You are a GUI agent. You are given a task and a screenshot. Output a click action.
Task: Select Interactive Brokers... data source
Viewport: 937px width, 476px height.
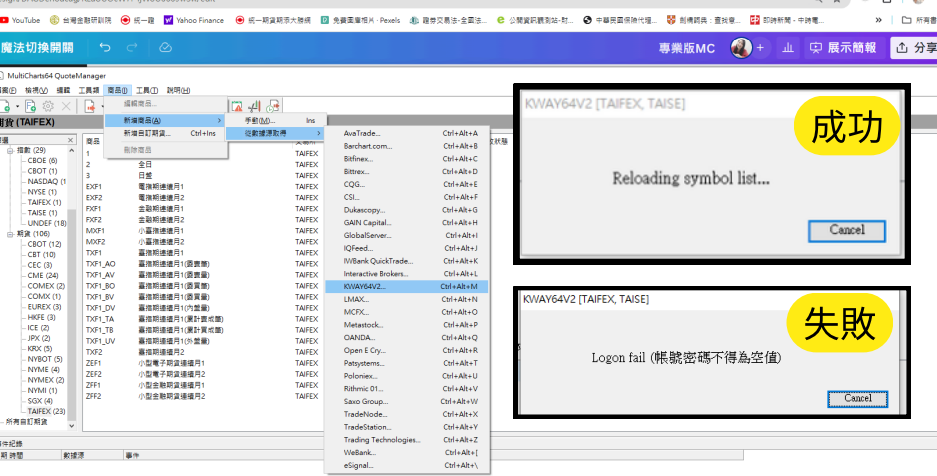406,274
